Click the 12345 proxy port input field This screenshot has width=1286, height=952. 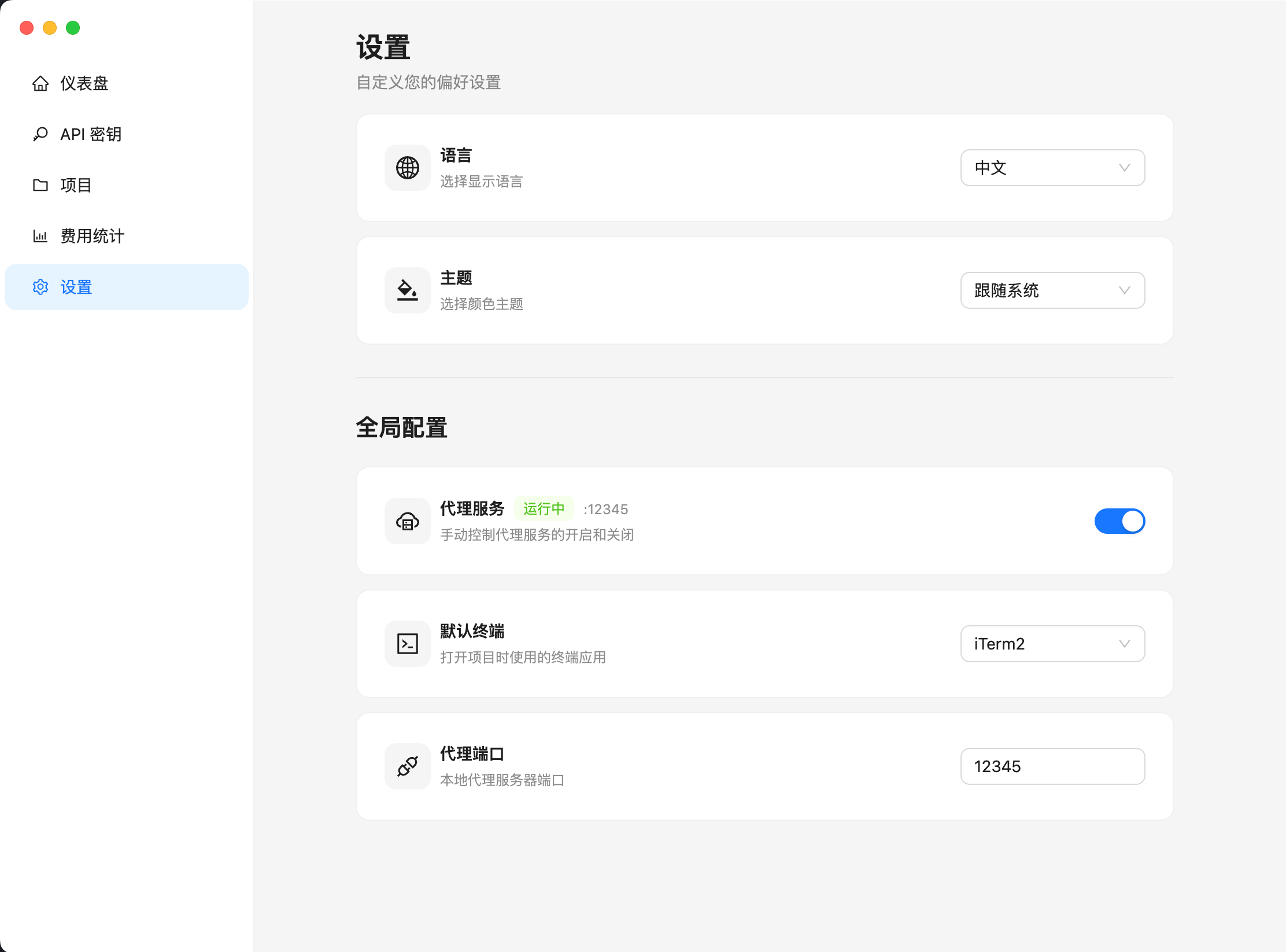tap(1052, 766)
